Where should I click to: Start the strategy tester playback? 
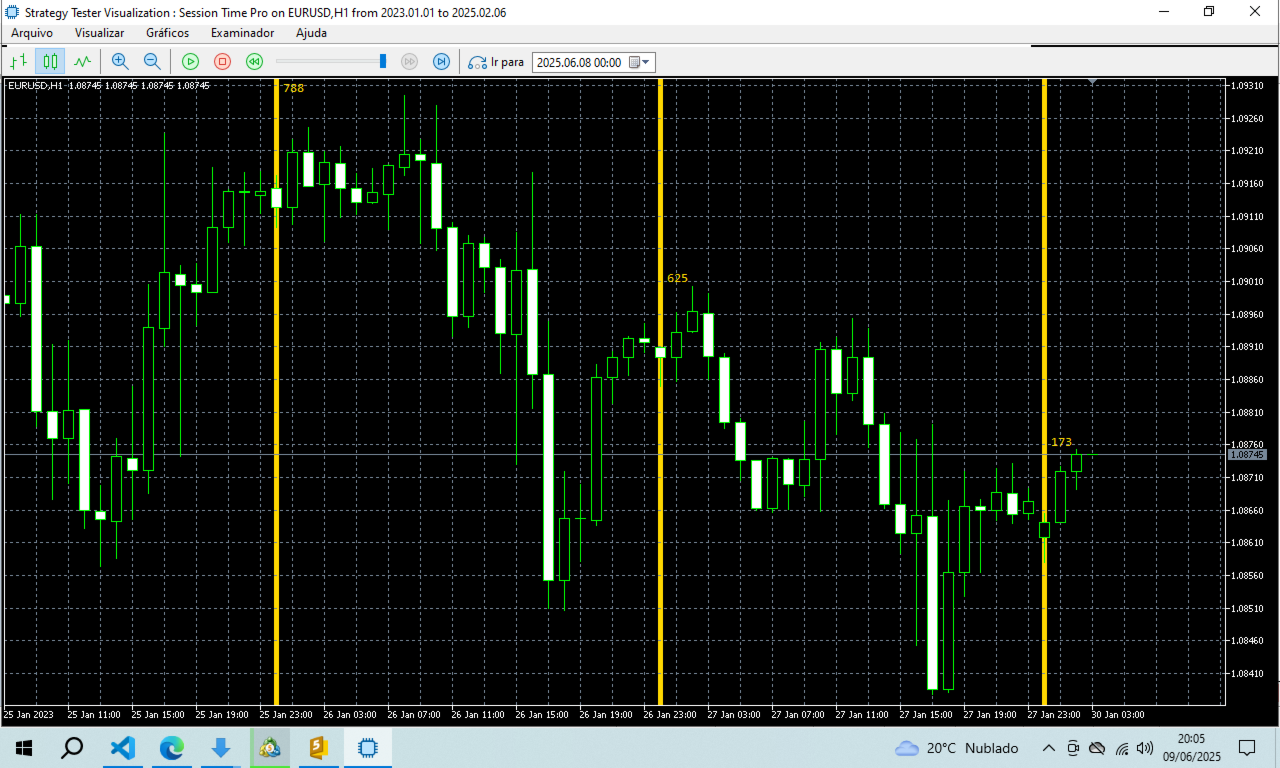point(190,61)
